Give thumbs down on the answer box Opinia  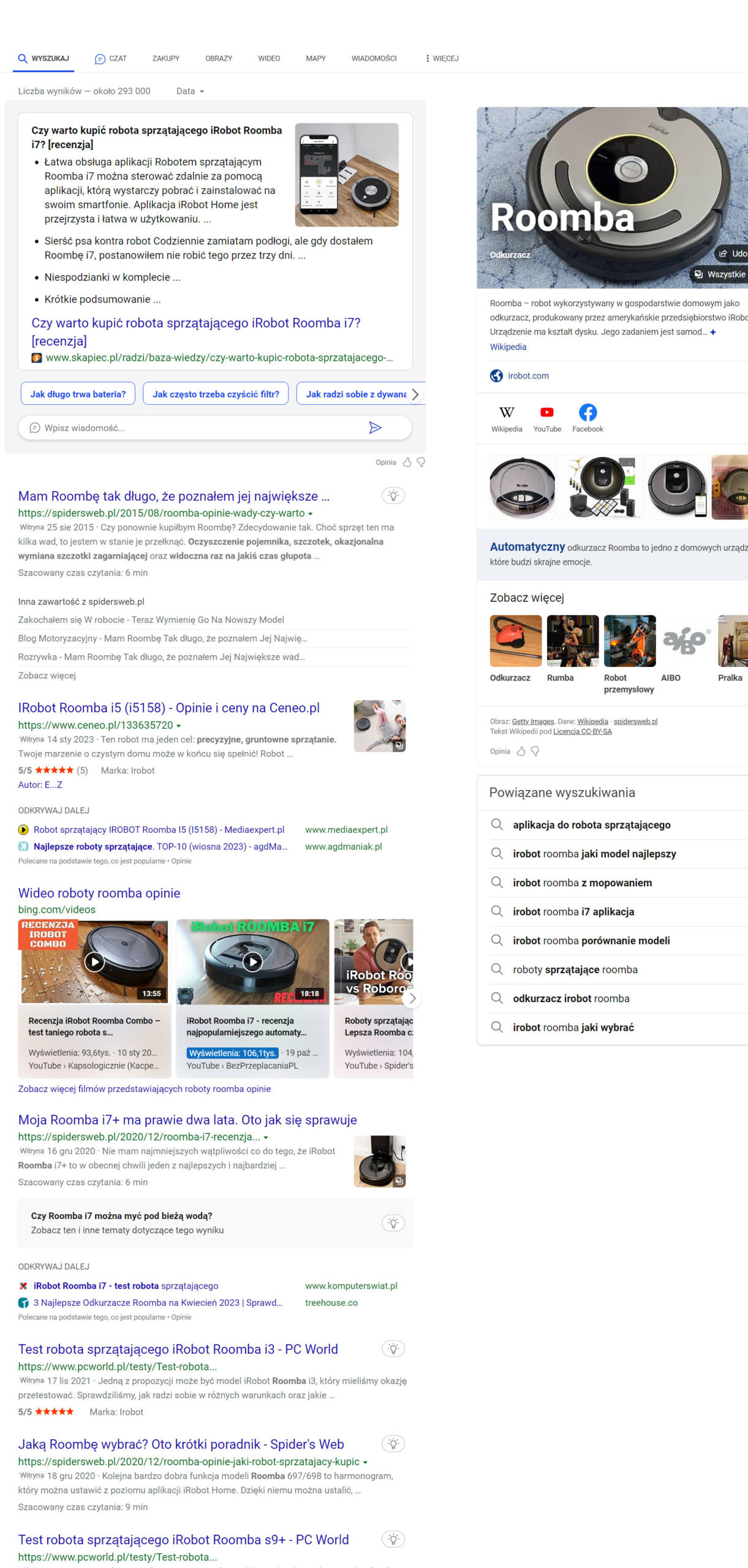coord(421,462)
